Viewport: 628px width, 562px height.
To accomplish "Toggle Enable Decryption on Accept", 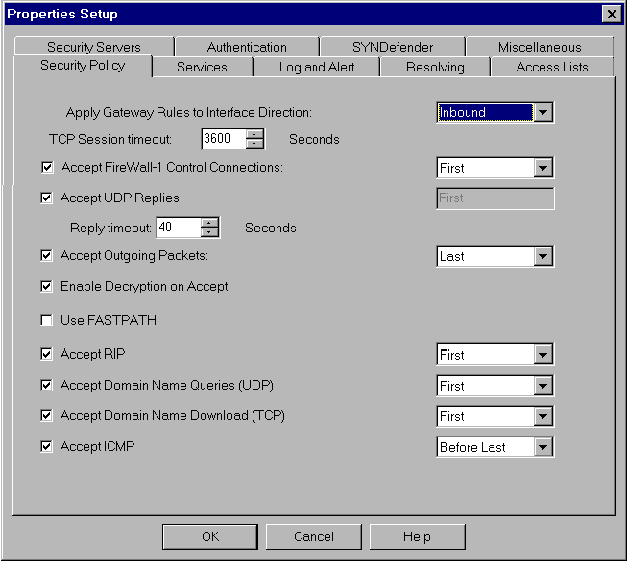I will (46, 287).
